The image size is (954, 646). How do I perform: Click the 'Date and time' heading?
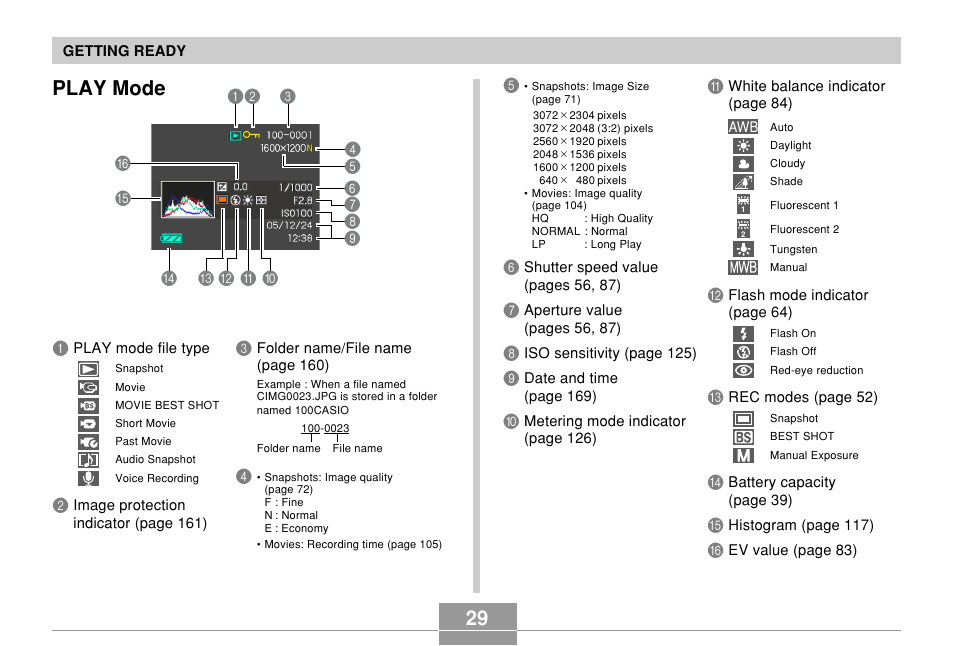click(571, 378)
